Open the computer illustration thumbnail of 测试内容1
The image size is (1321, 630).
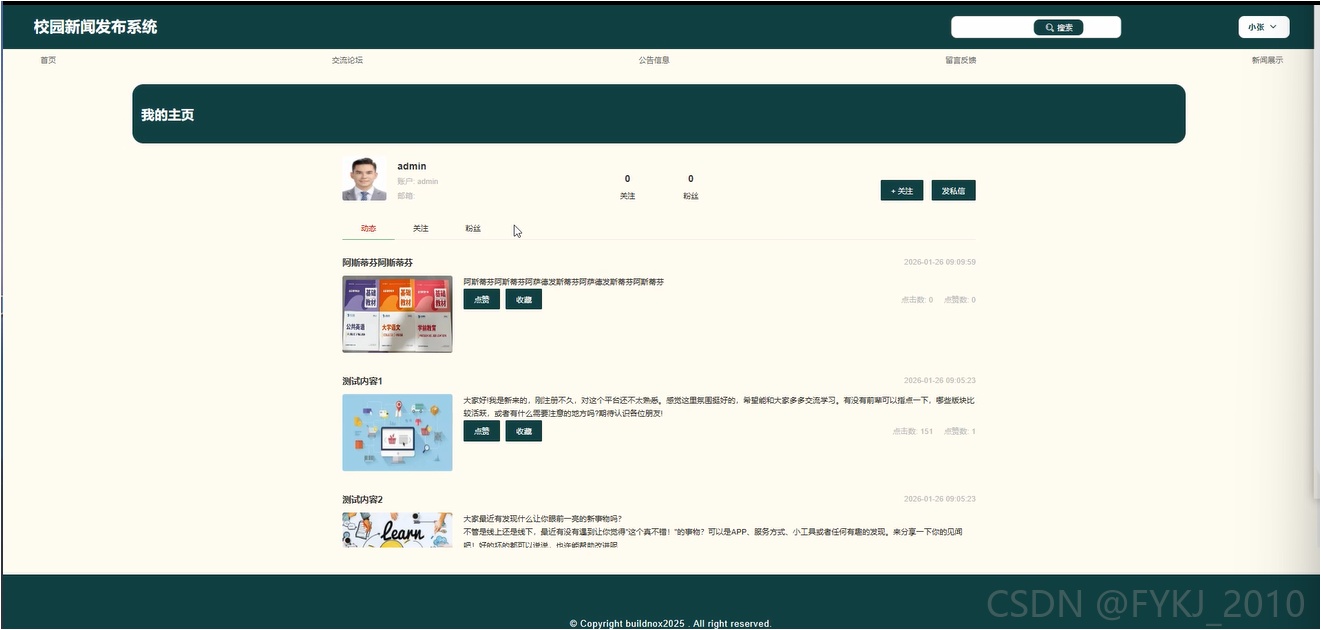click(x=397, y=432)
